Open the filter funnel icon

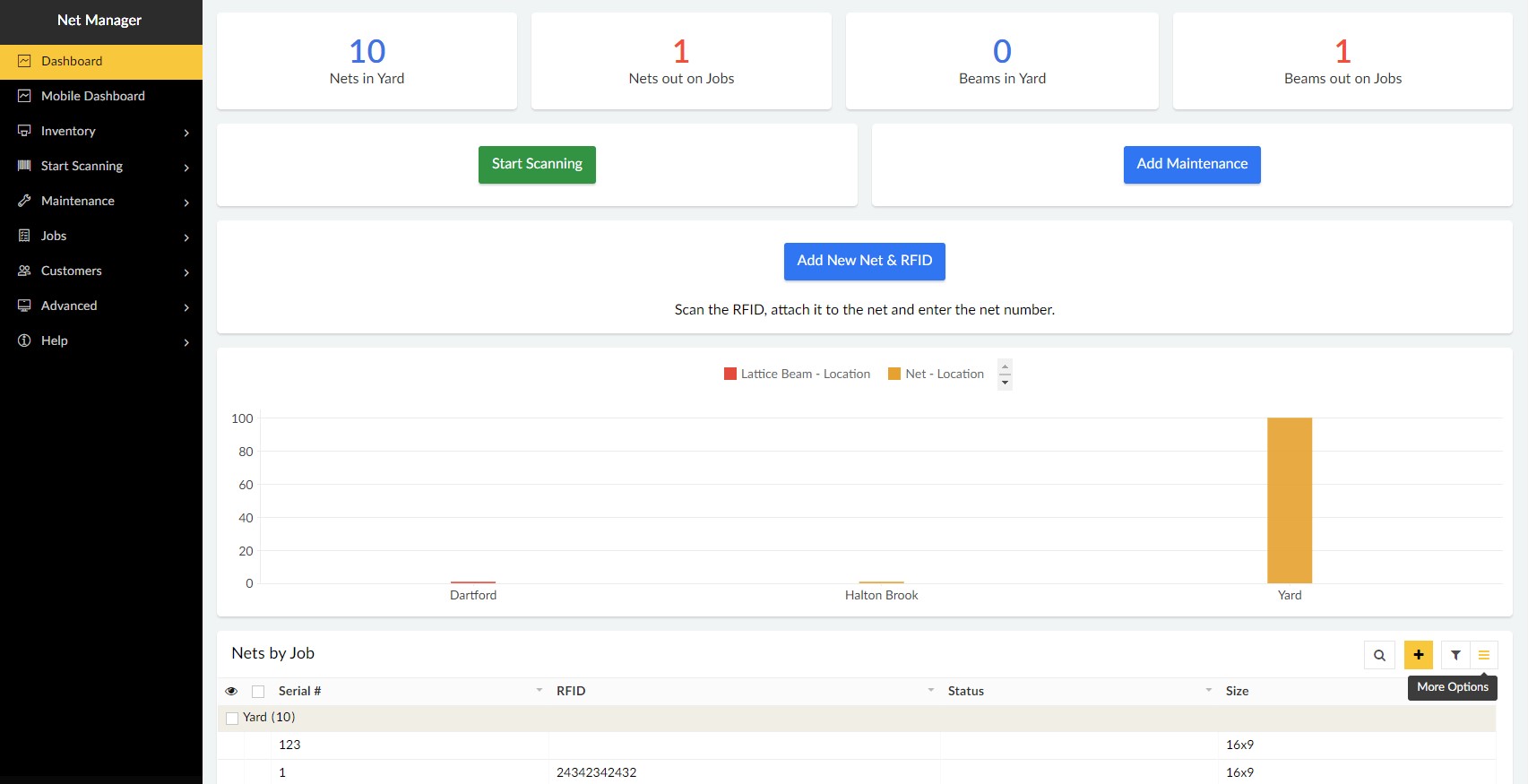coord(1455,655)
